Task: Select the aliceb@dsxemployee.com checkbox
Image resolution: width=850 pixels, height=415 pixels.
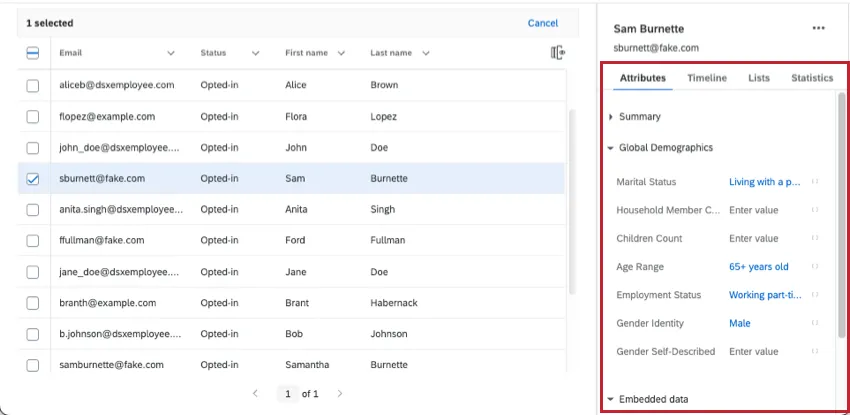Action: 33,86
